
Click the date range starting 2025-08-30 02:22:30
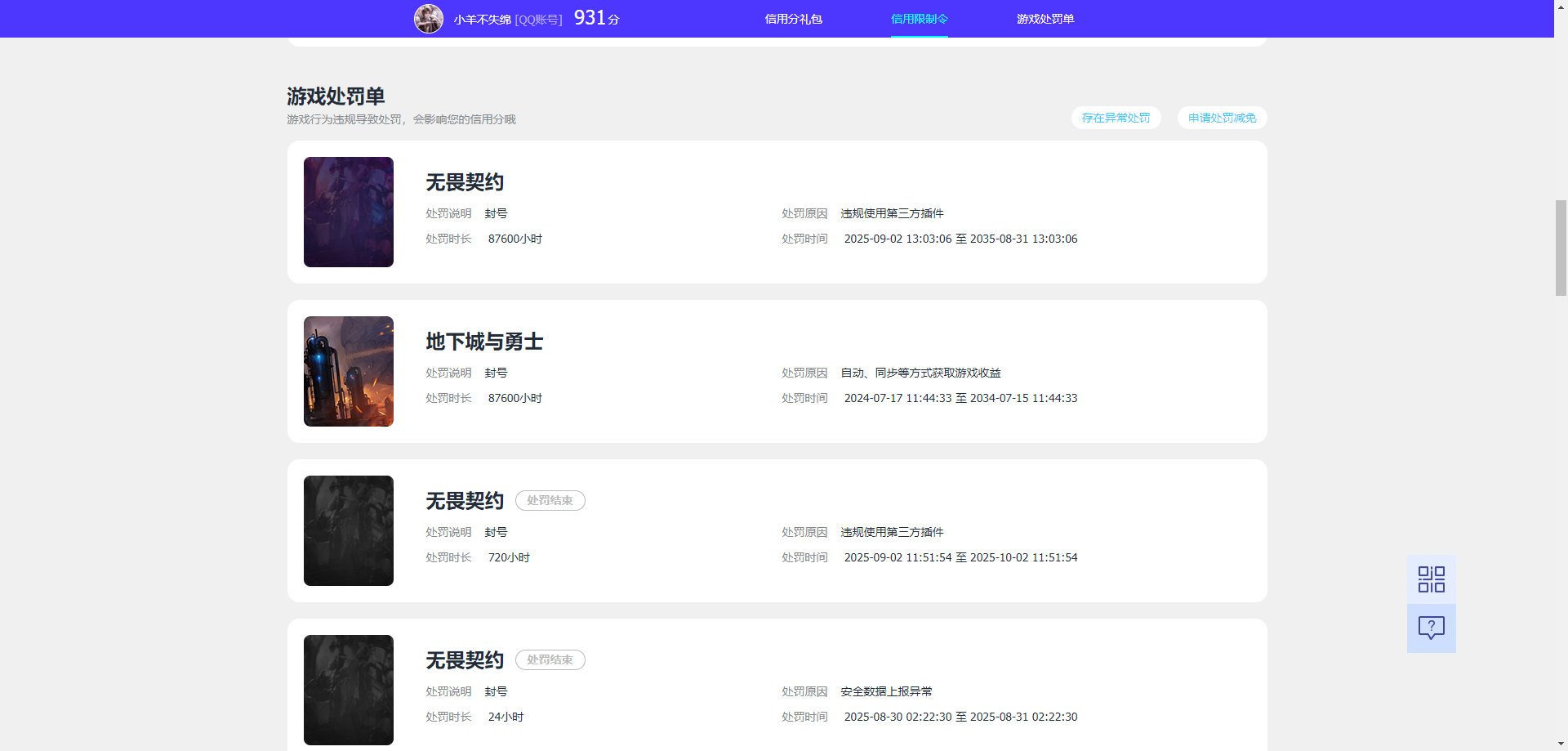(x=961, y=717)
